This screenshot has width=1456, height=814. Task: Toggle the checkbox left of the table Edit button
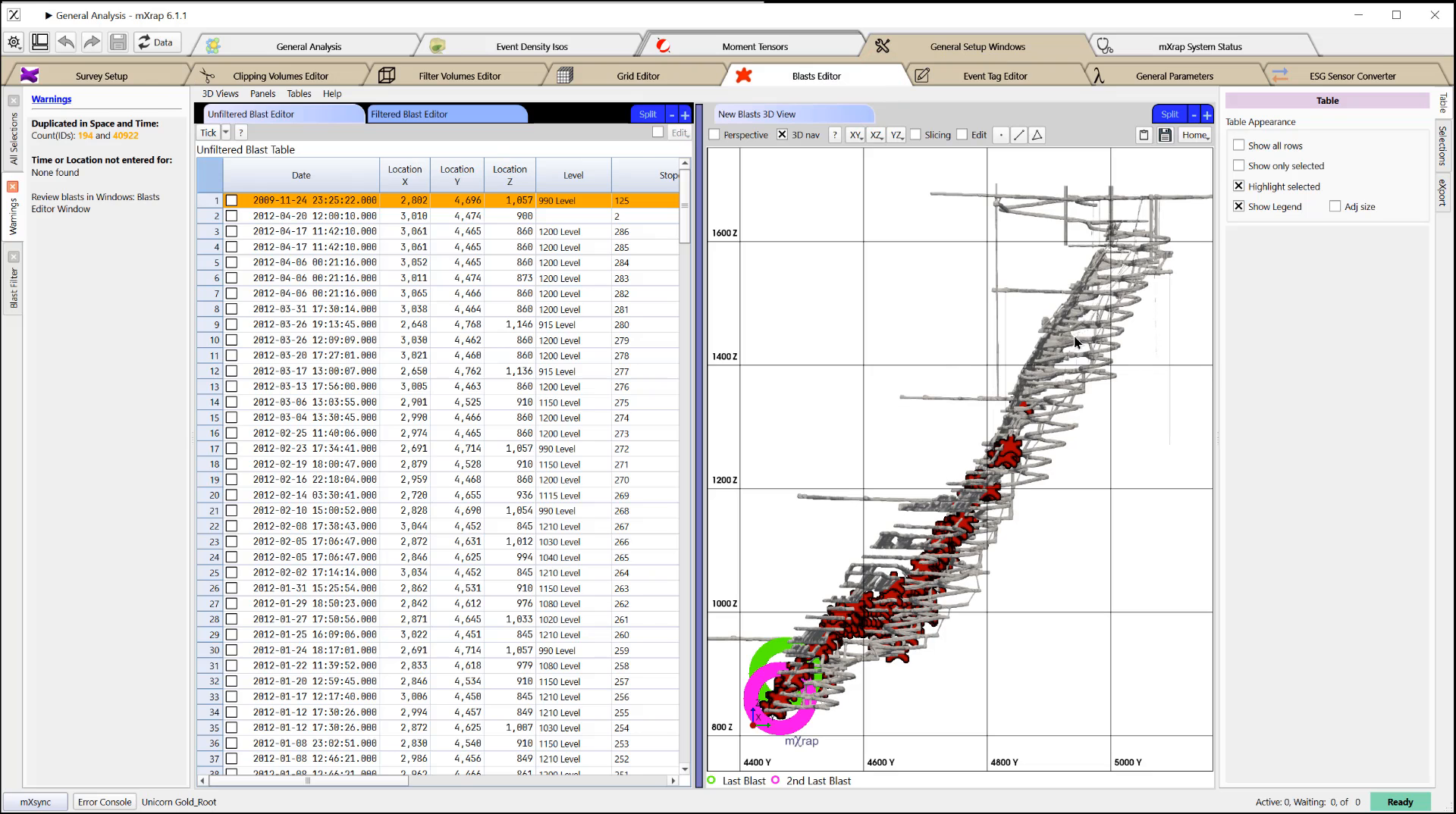point(657,133)
